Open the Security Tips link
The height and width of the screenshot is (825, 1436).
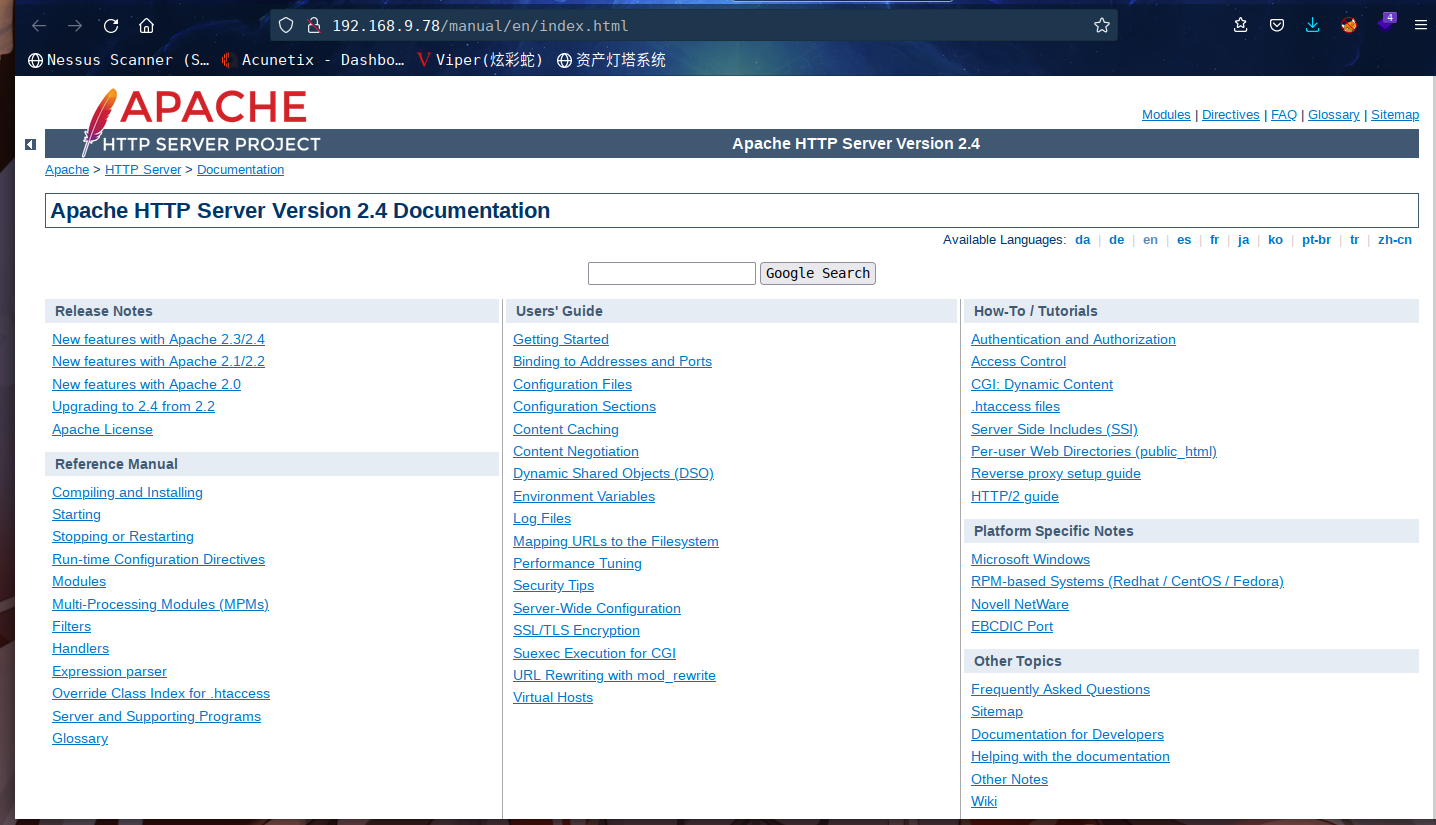click(x=553, y=585)
